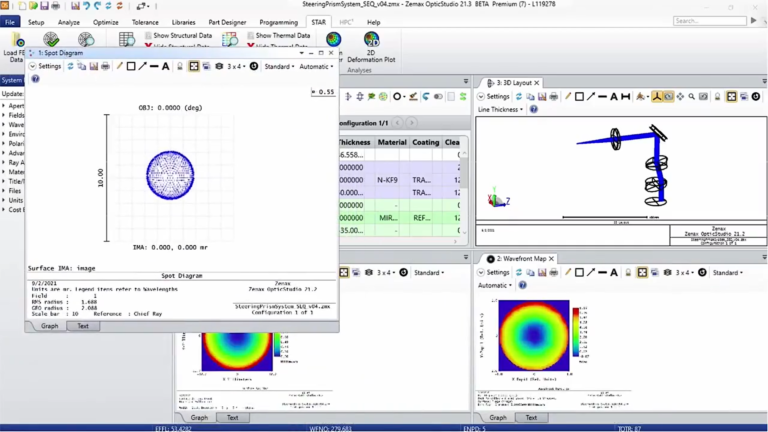Toggle the 3D Layout window lock

point(718,96)
